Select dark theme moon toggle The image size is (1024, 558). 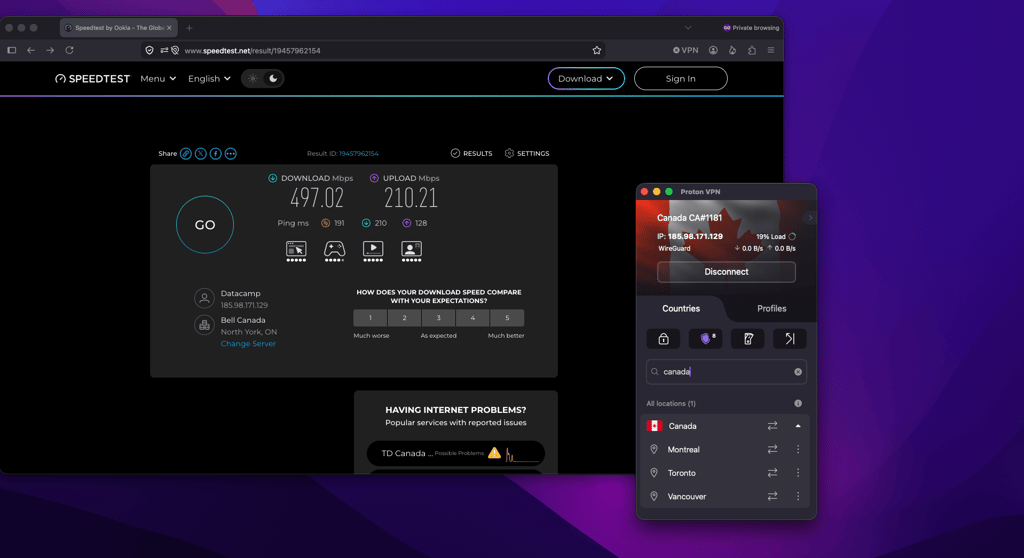(x=273, y=78)
